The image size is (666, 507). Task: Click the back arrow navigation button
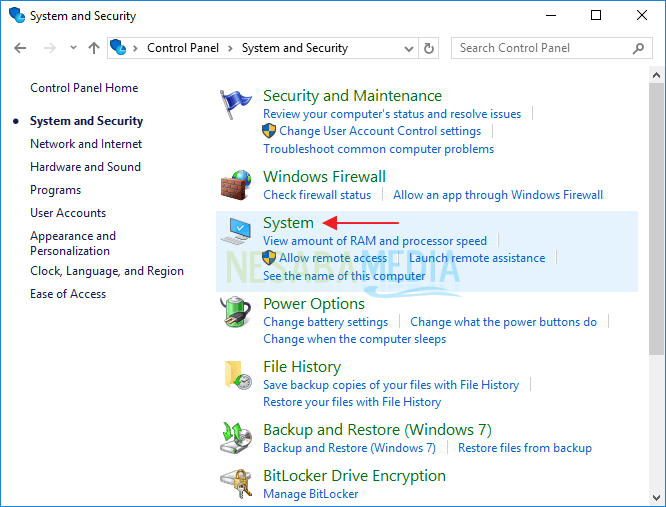[20, 48]
